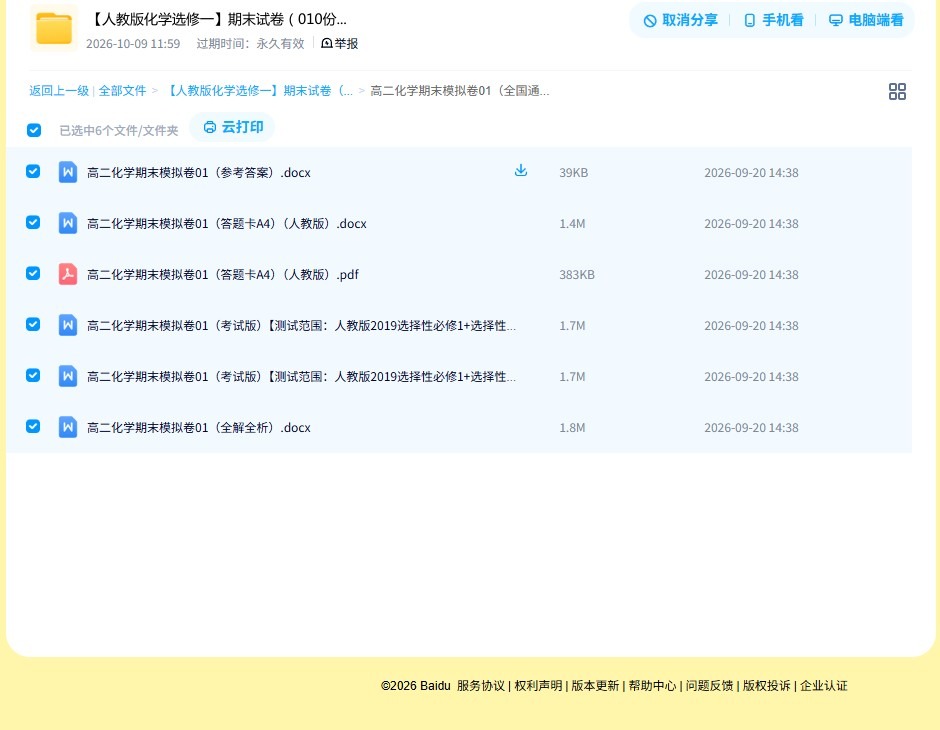Click Word icon of 参考答案.docx

coord(68,172)
